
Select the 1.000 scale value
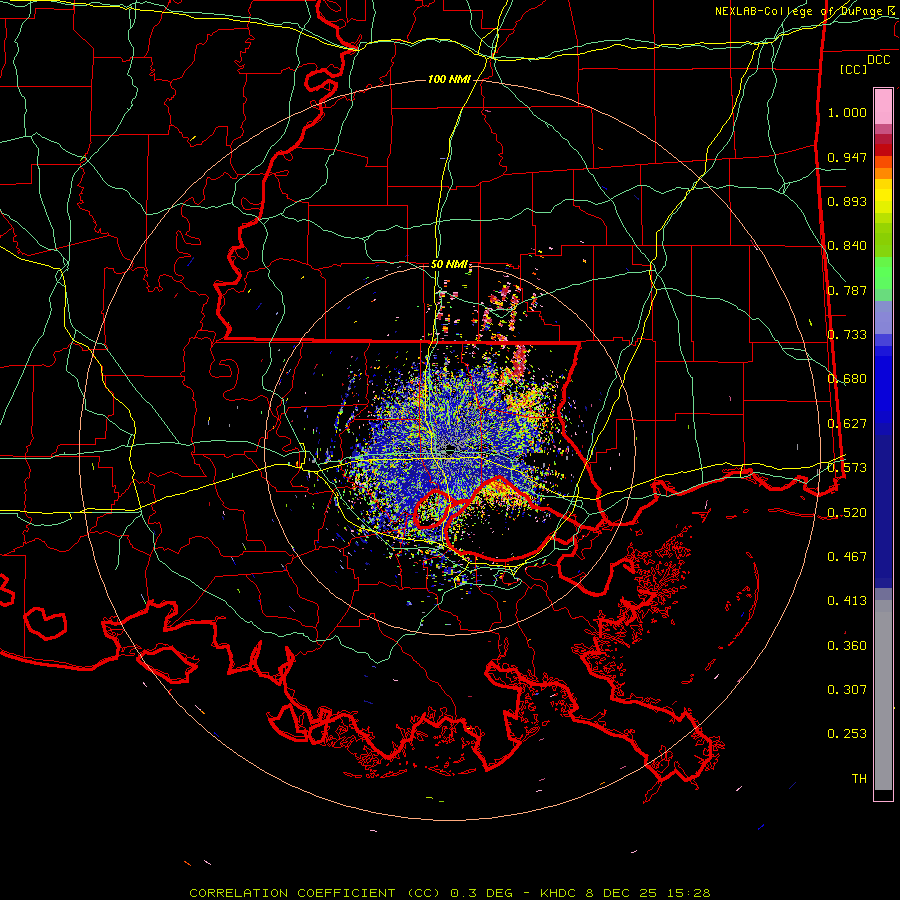coord(847,112)
